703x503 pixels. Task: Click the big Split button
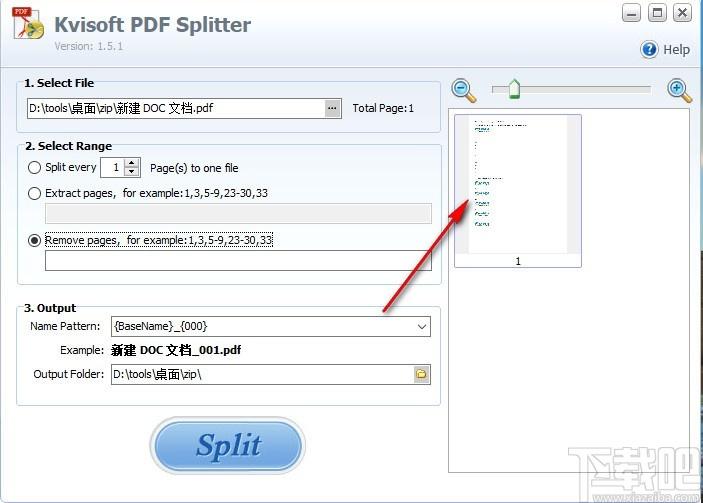(228, 446)
